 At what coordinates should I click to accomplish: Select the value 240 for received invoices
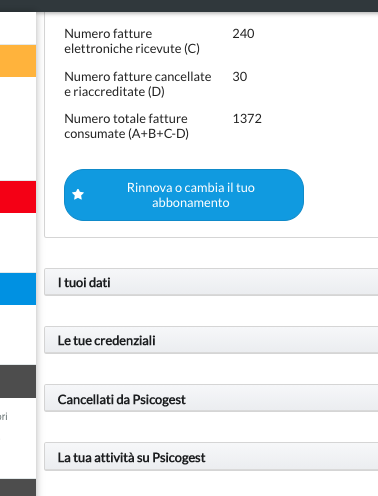(x=243, y=34)
